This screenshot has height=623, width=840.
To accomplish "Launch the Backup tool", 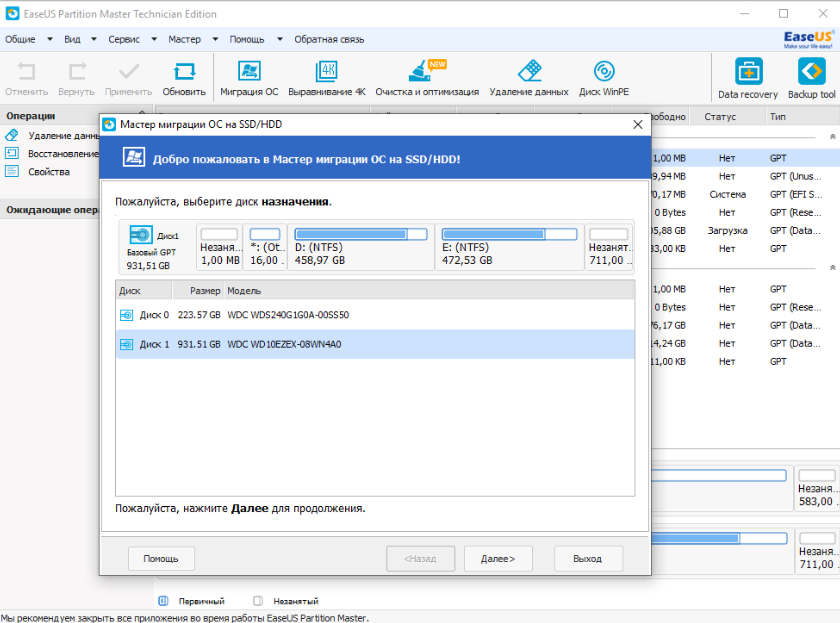I will pyautogui.click(x=812, y=71).
